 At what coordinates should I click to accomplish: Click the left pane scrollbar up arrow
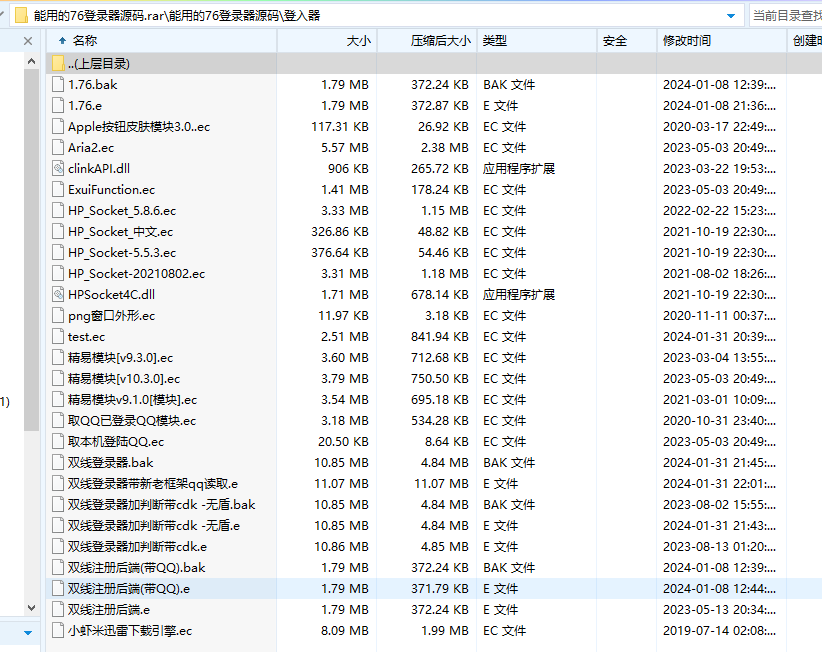pyautogui.click(x=29, y=41)
